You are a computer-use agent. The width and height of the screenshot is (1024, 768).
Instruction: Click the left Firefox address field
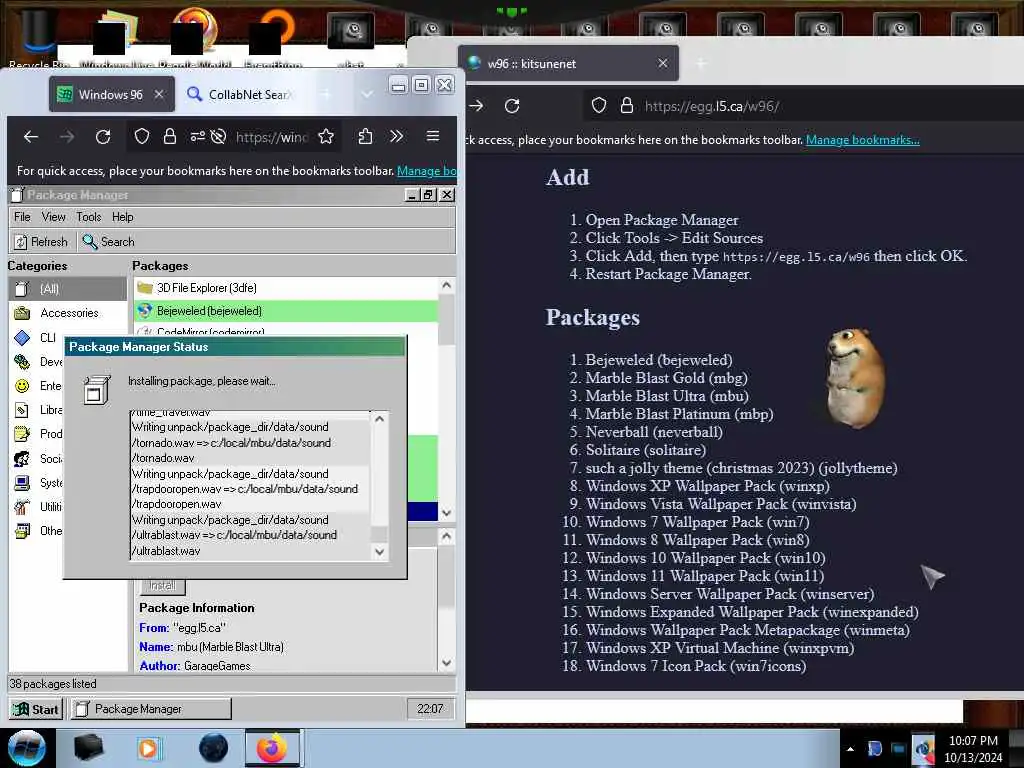coord(272,136)
